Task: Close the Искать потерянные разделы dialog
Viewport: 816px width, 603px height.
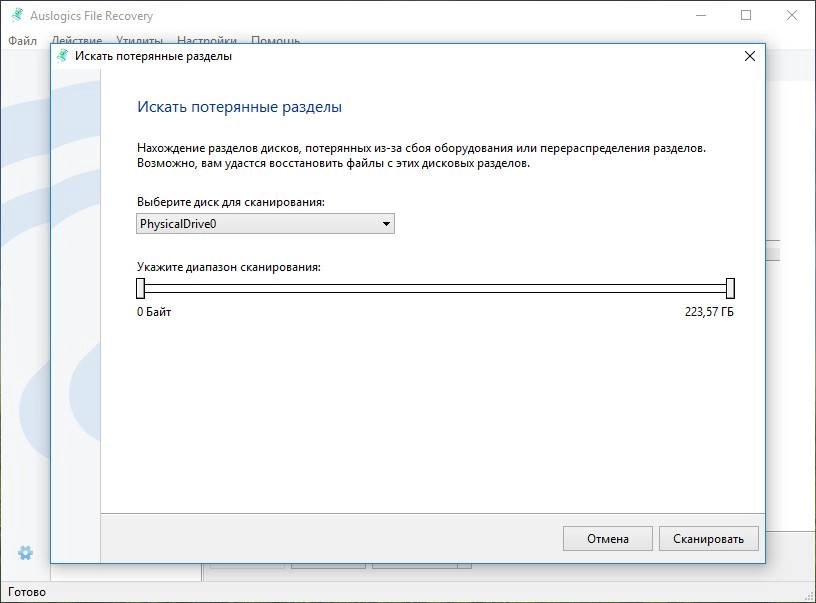Action: point(750,56)
